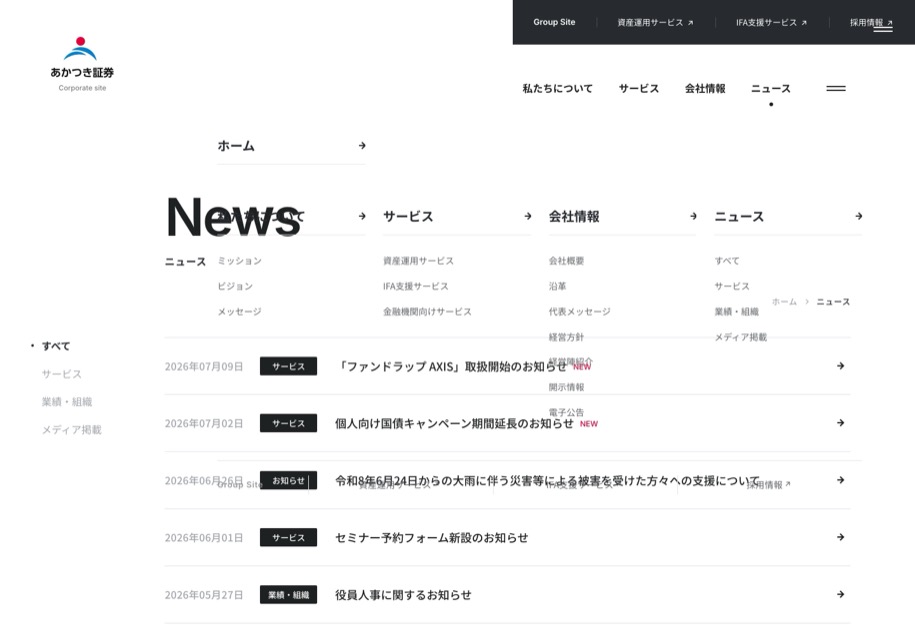Select 私たちについて in main navigation

[557, 89]
